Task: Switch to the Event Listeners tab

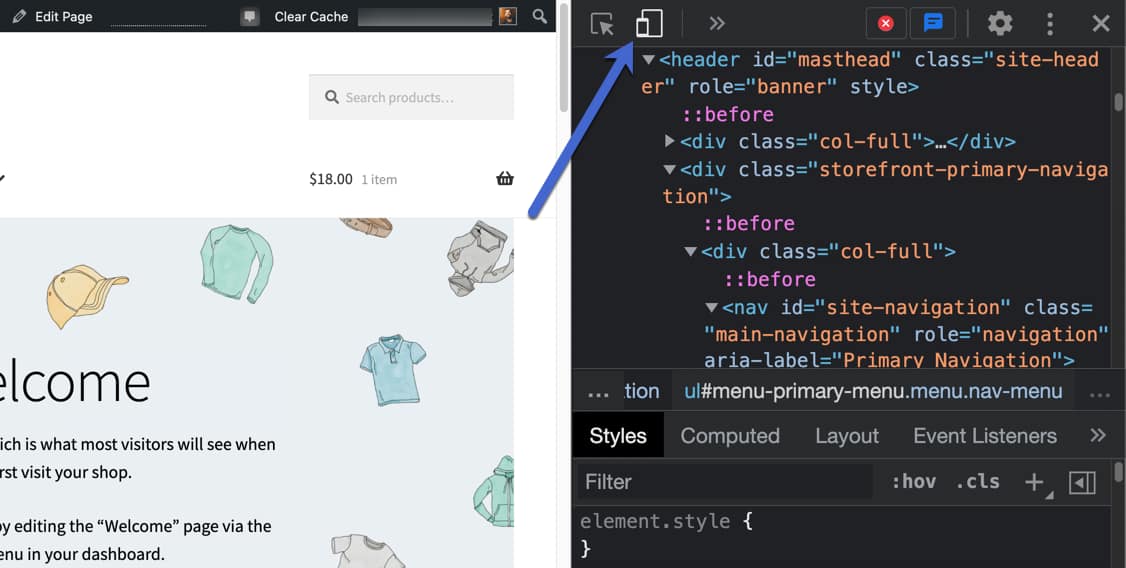Action: (x=985, y=436)
